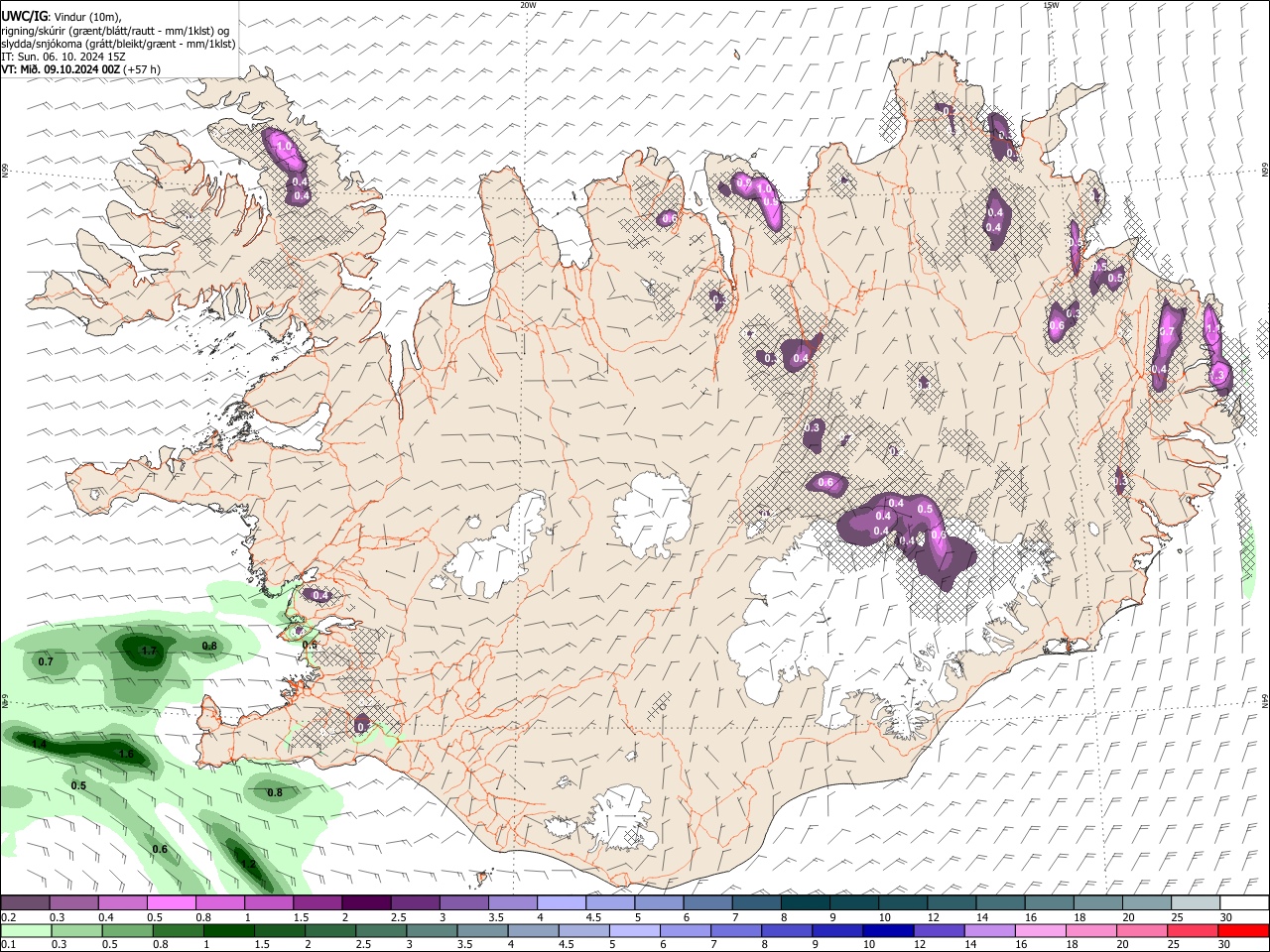Image resolution: width=1270 pixels, height=952 pixels.
Task: Click the title text 'UWC/IG: Vindur (10m)'
Action: [62, 17]
